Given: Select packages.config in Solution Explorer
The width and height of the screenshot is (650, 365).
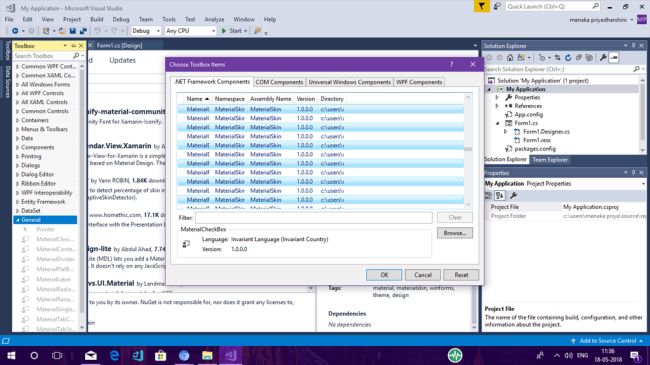Looking at the screenshot, I should pos(535,148).
